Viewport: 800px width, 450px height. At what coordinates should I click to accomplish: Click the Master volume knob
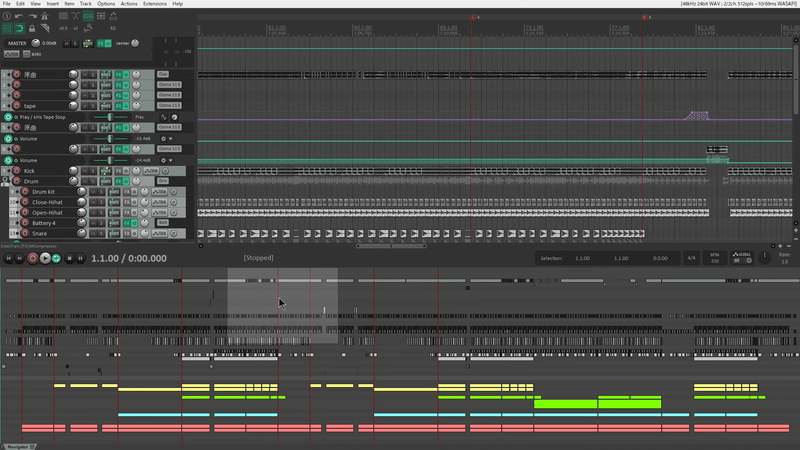click(x=35, y=43)
